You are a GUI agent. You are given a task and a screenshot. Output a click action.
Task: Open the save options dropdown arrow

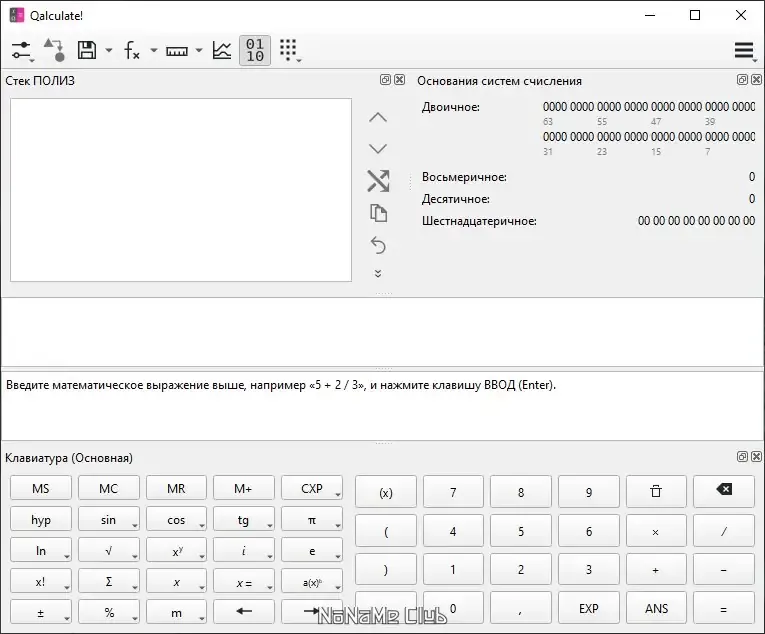[x=109, y=50]
